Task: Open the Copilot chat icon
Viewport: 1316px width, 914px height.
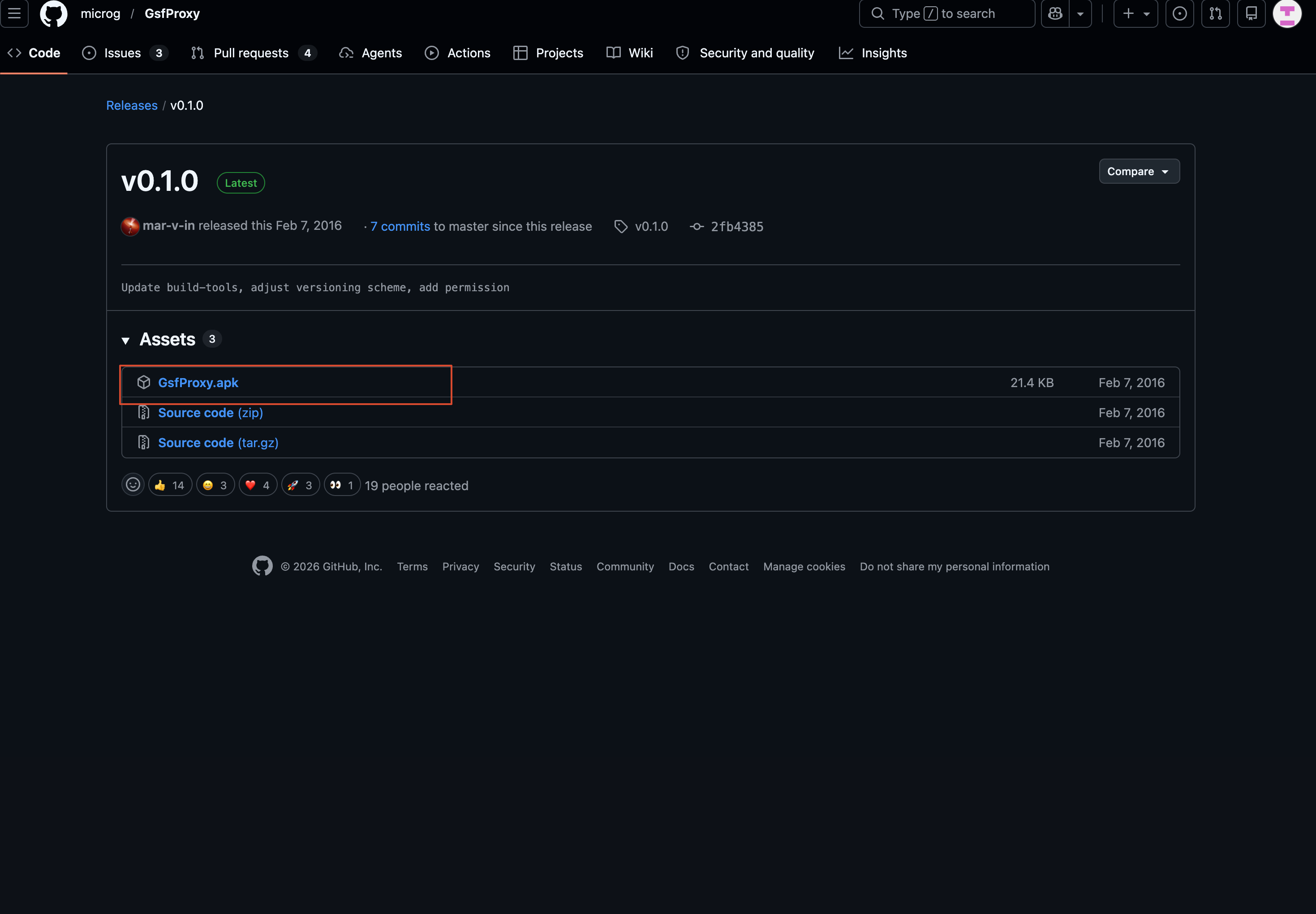Action: click(1055, 14)
